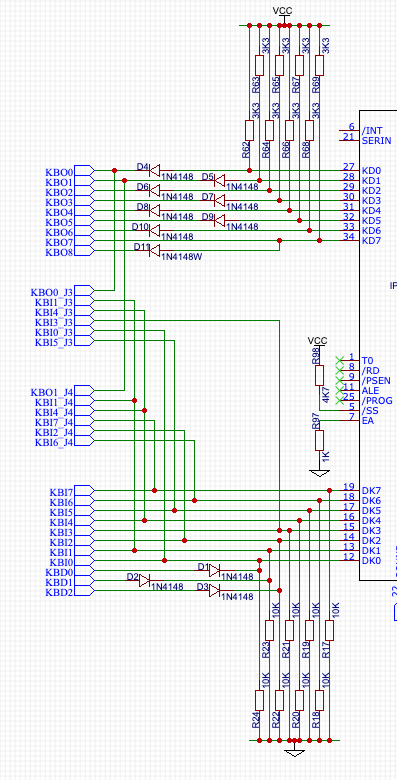Select the KBI7 port label
397x780 pixels.
(62, 492)
